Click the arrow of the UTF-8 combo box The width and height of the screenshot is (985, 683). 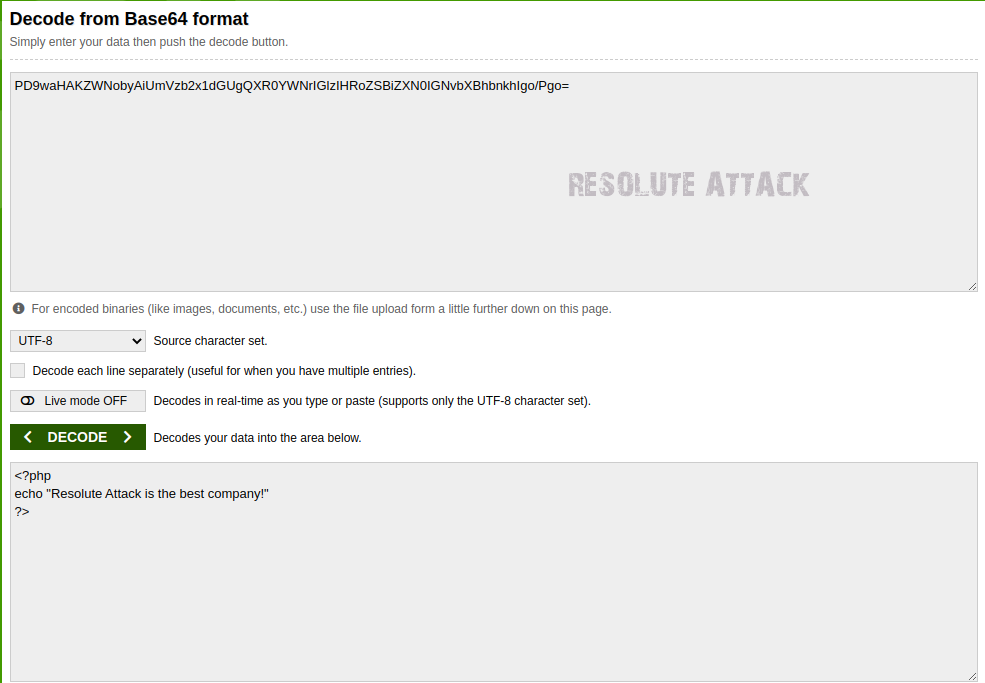(137, 341)
